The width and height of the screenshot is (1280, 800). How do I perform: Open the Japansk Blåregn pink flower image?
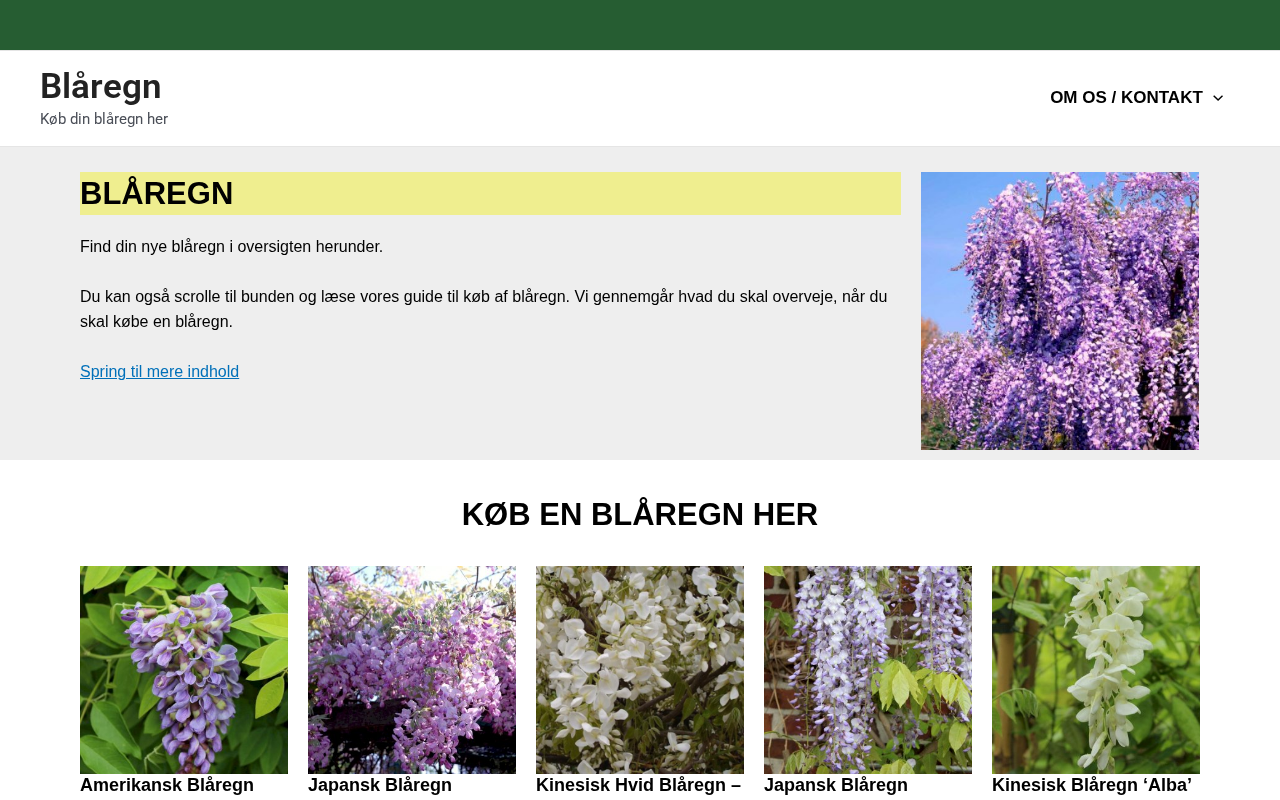(x=412, y=670)
